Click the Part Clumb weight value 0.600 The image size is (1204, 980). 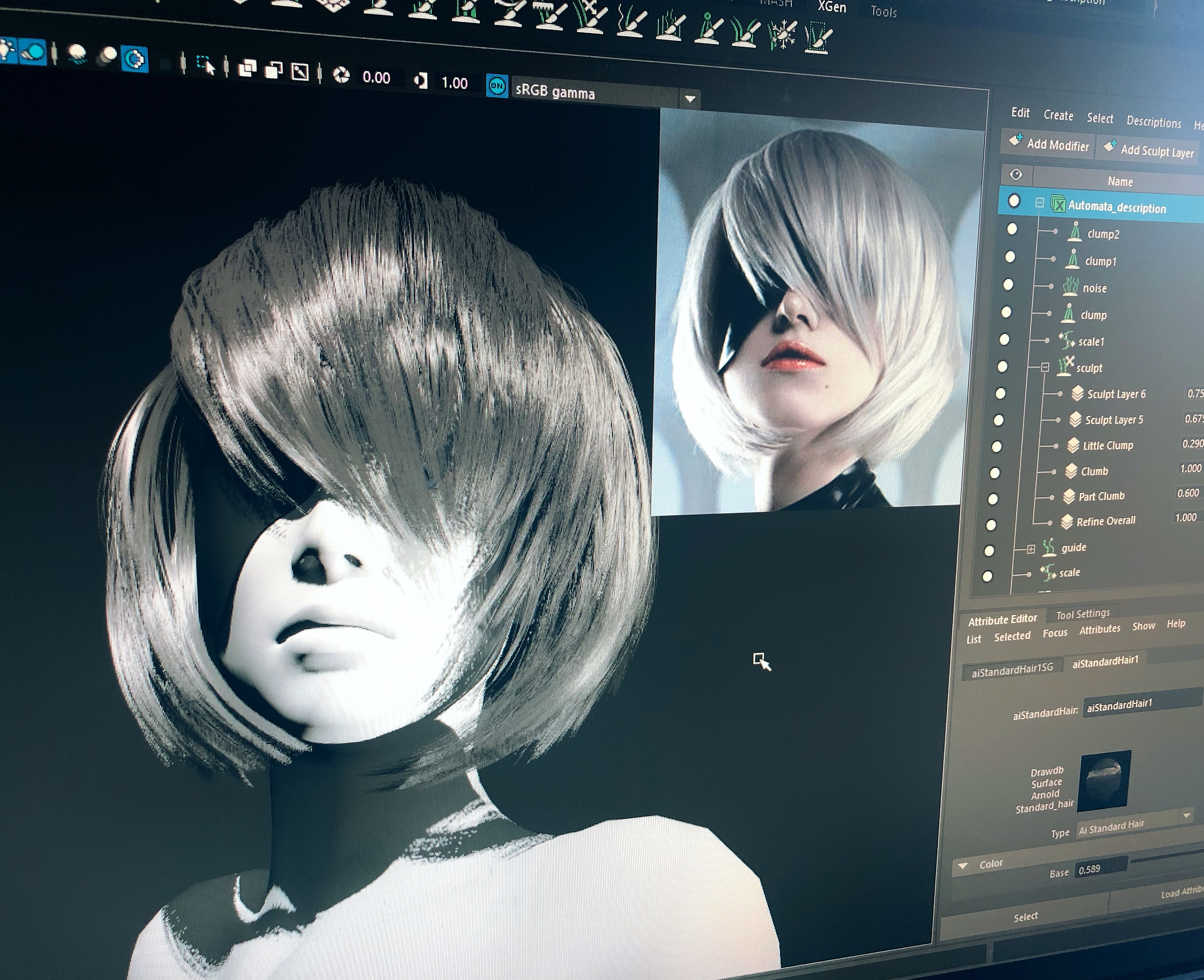pyautogui.click(x=1188, y=493)
